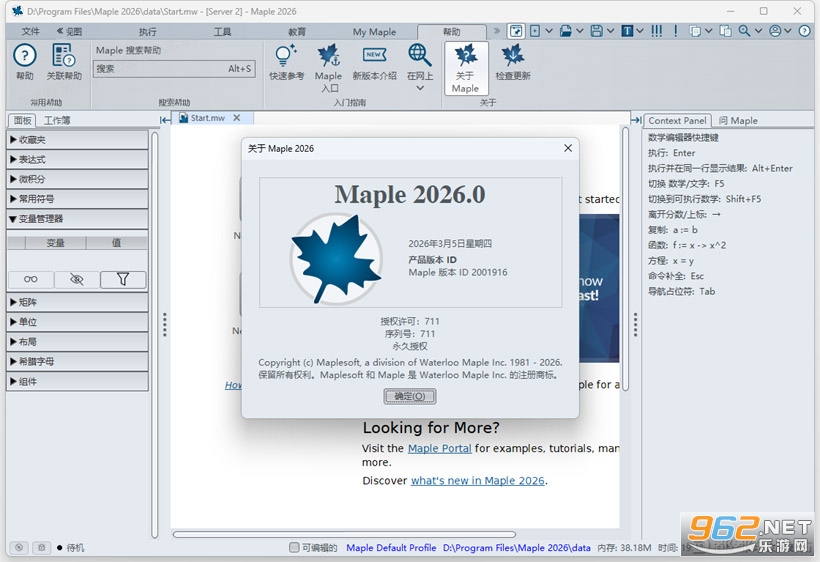820x562 pixels.
Task: Switch to the 教育 ribbon tab
Action: pyautogui.click(x=297, y=32)
